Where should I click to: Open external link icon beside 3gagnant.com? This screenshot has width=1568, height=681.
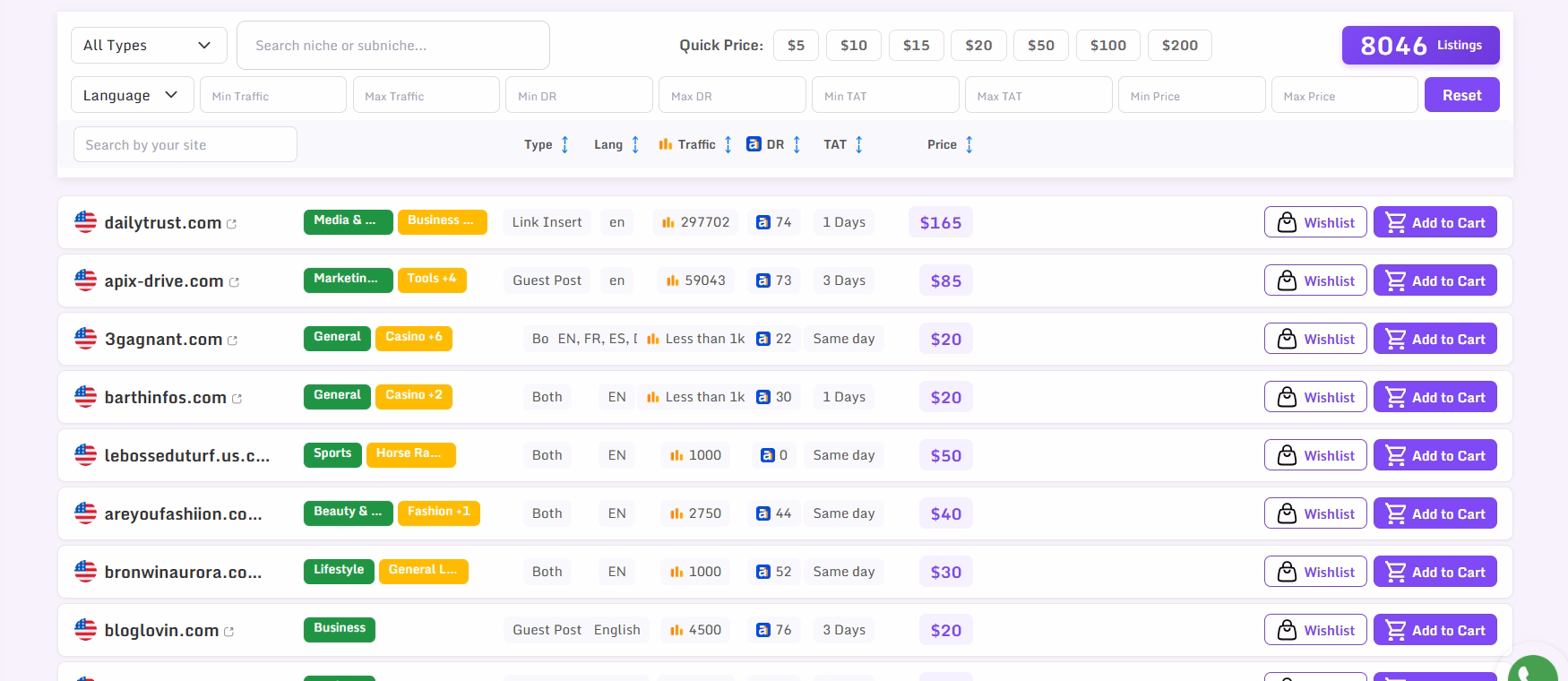click(232, 340)
